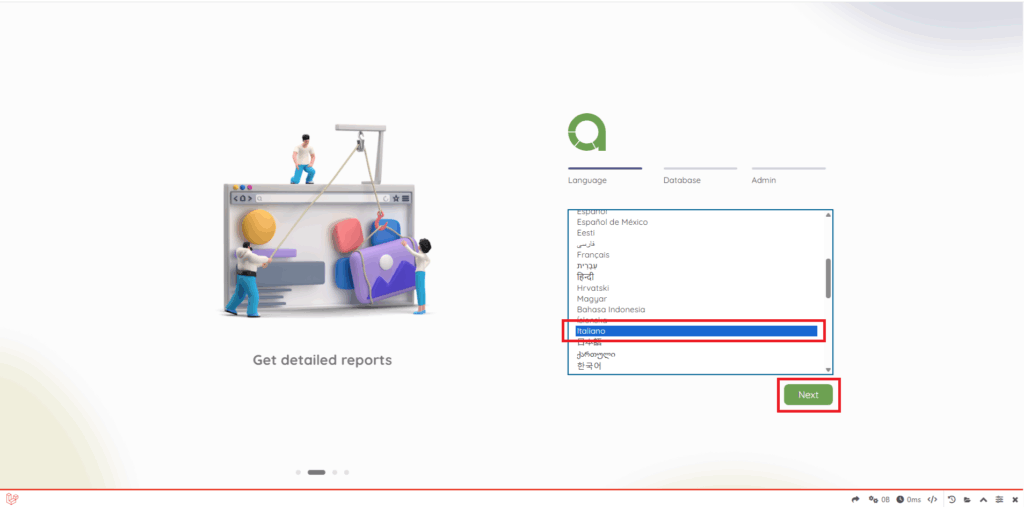The height and width of the screenshot is (507, 1024).
Task: Click the debugbar share arrow icon
Action: click(x=855, y=499)
